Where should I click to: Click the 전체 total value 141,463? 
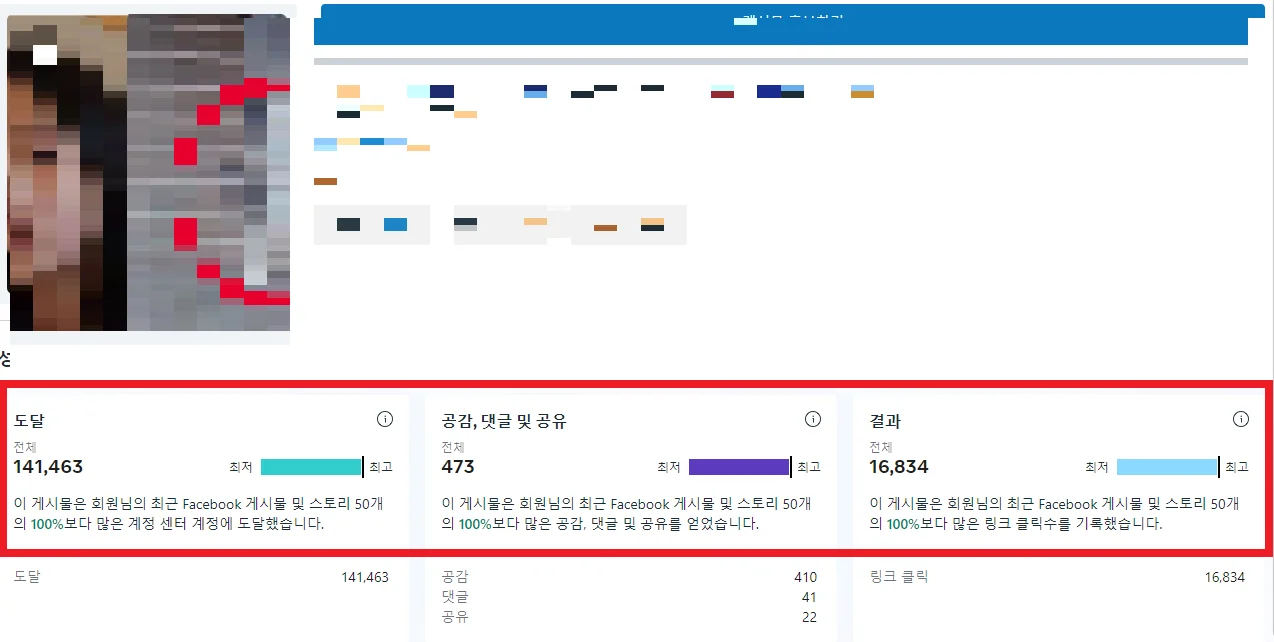click(48, 466)
